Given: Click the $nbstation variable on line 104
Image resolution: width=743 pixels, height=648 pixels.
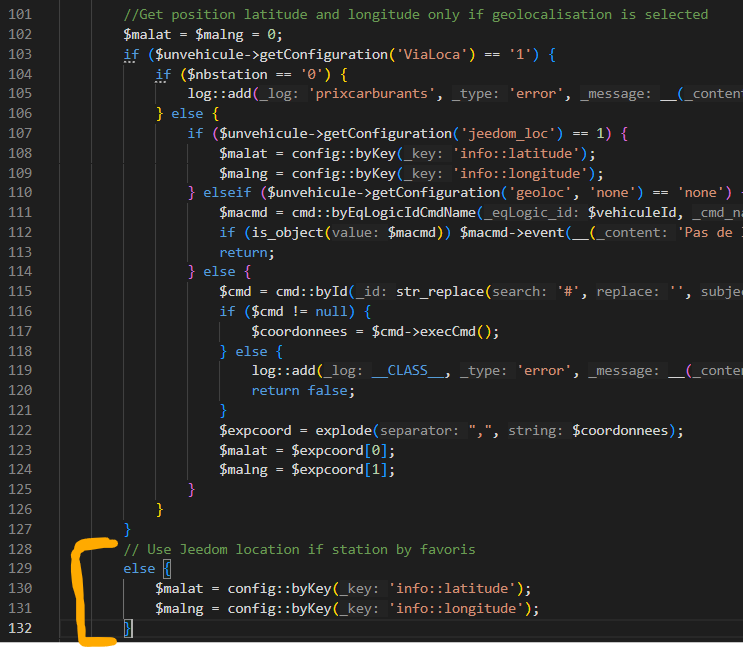Looking at the screenshot, I should tap(227, 74).
